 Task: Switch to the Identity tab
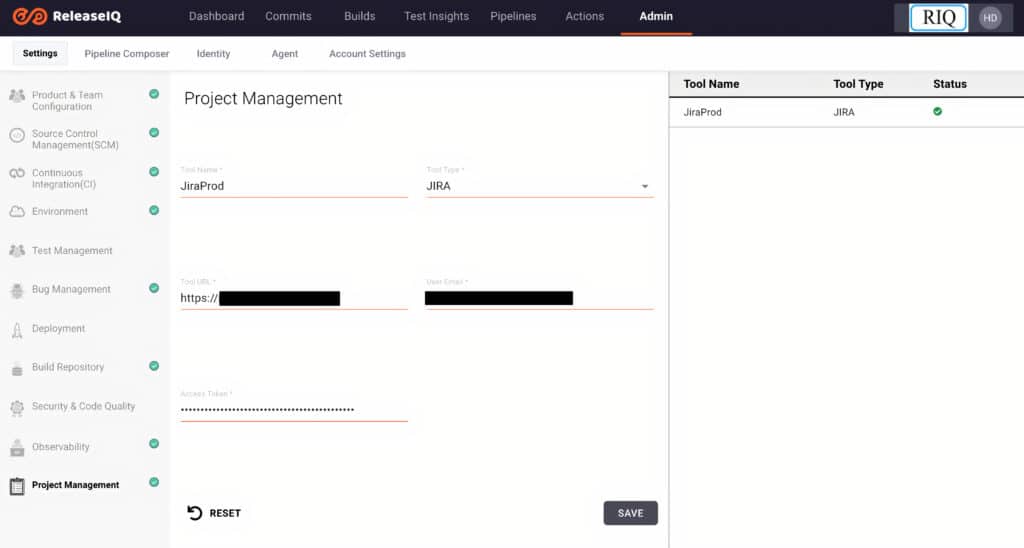click(214, 54)
